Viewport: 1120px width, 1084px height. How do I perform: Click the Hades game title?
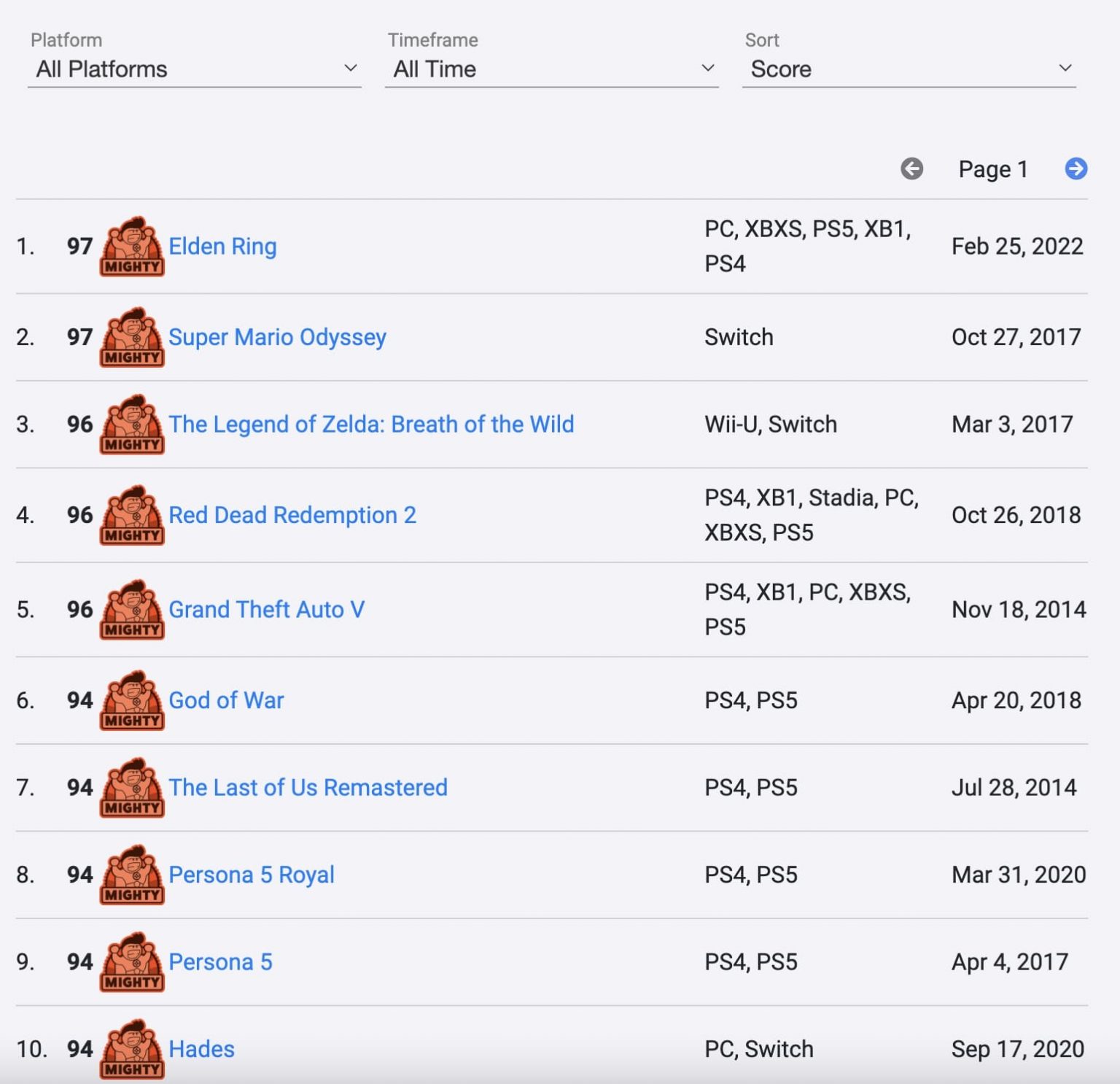[x=201, y=1049]
